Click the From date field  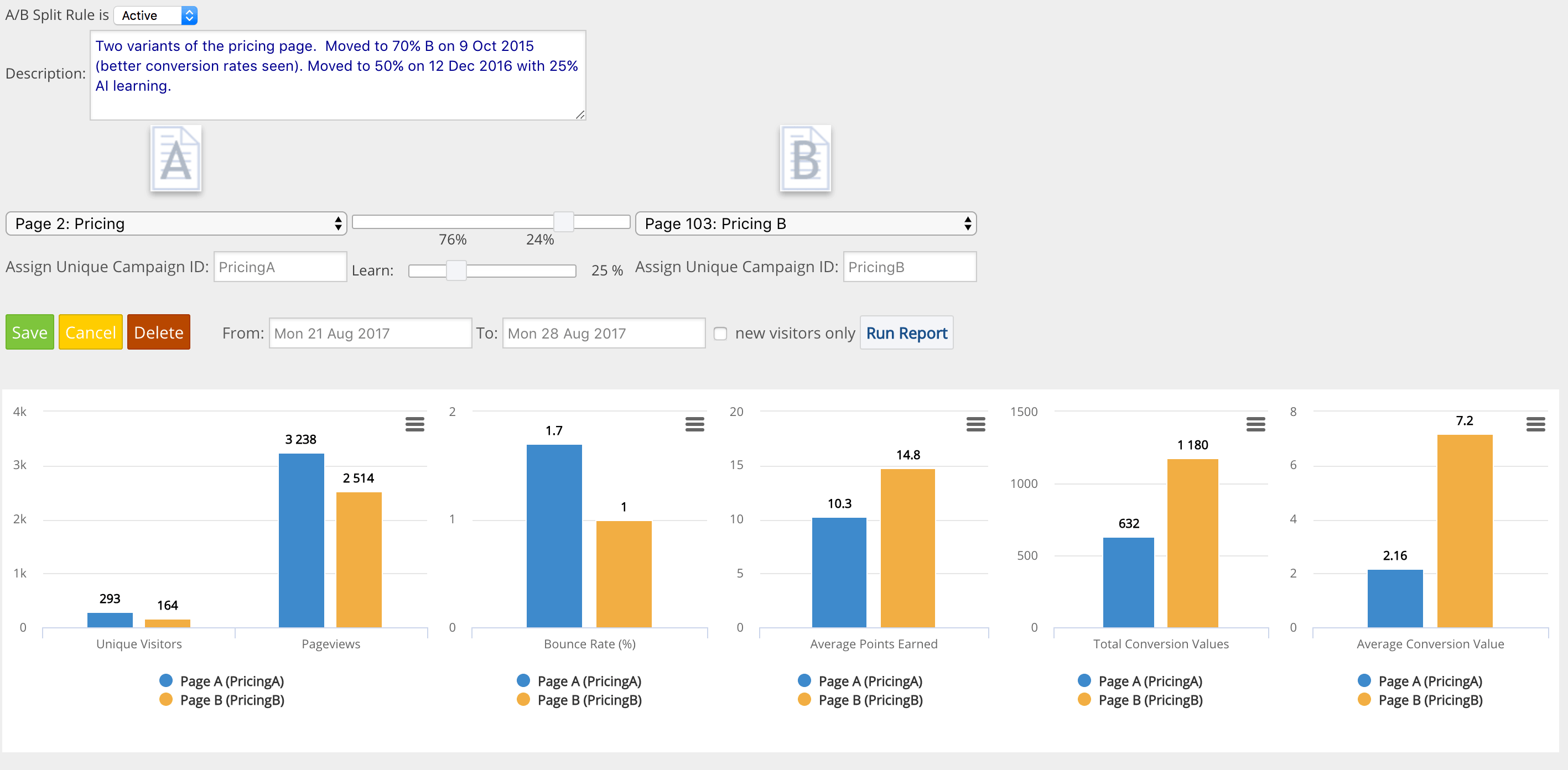(370, 334)
